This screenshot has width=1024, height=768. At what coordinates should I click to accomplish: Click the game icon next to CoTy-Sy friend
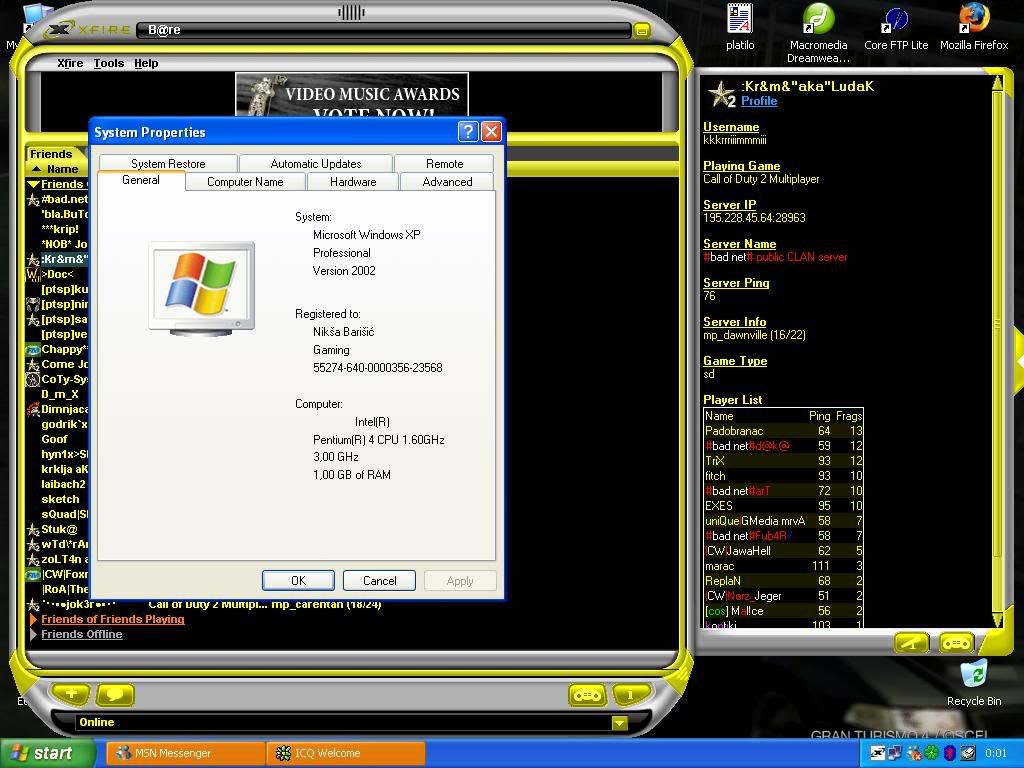click(x=33, y=379)
